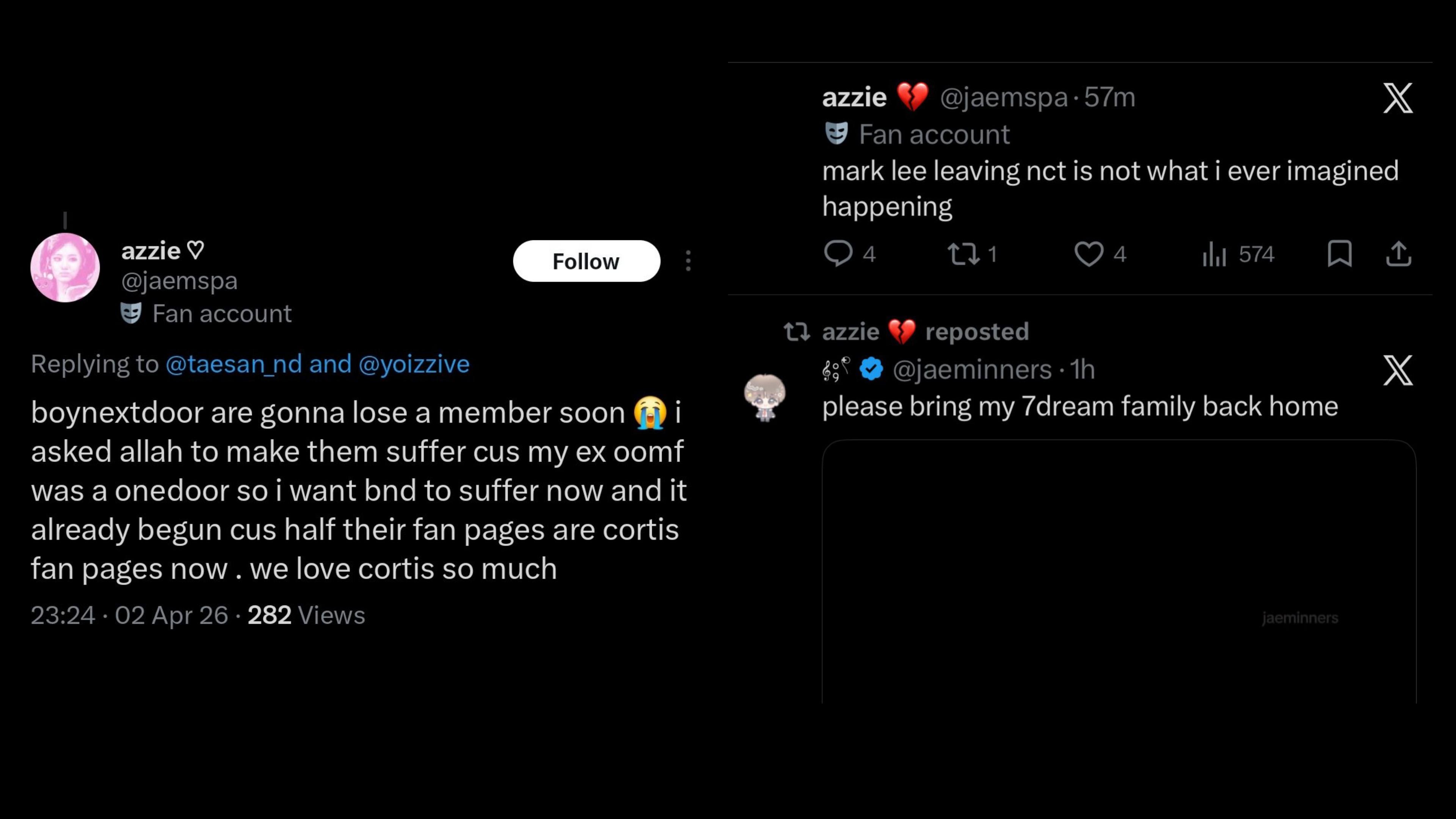Open azzie's pink profile picture
This screenshot has height=819, width=1456.
coord(65,267)
